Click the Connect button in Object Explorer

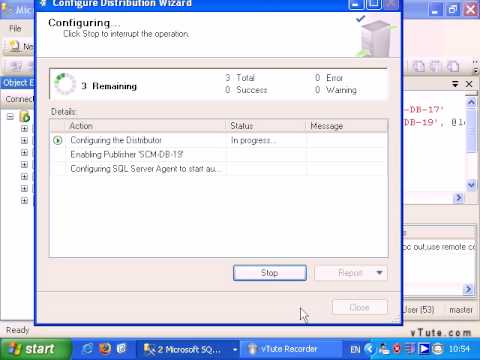[19, 99]
